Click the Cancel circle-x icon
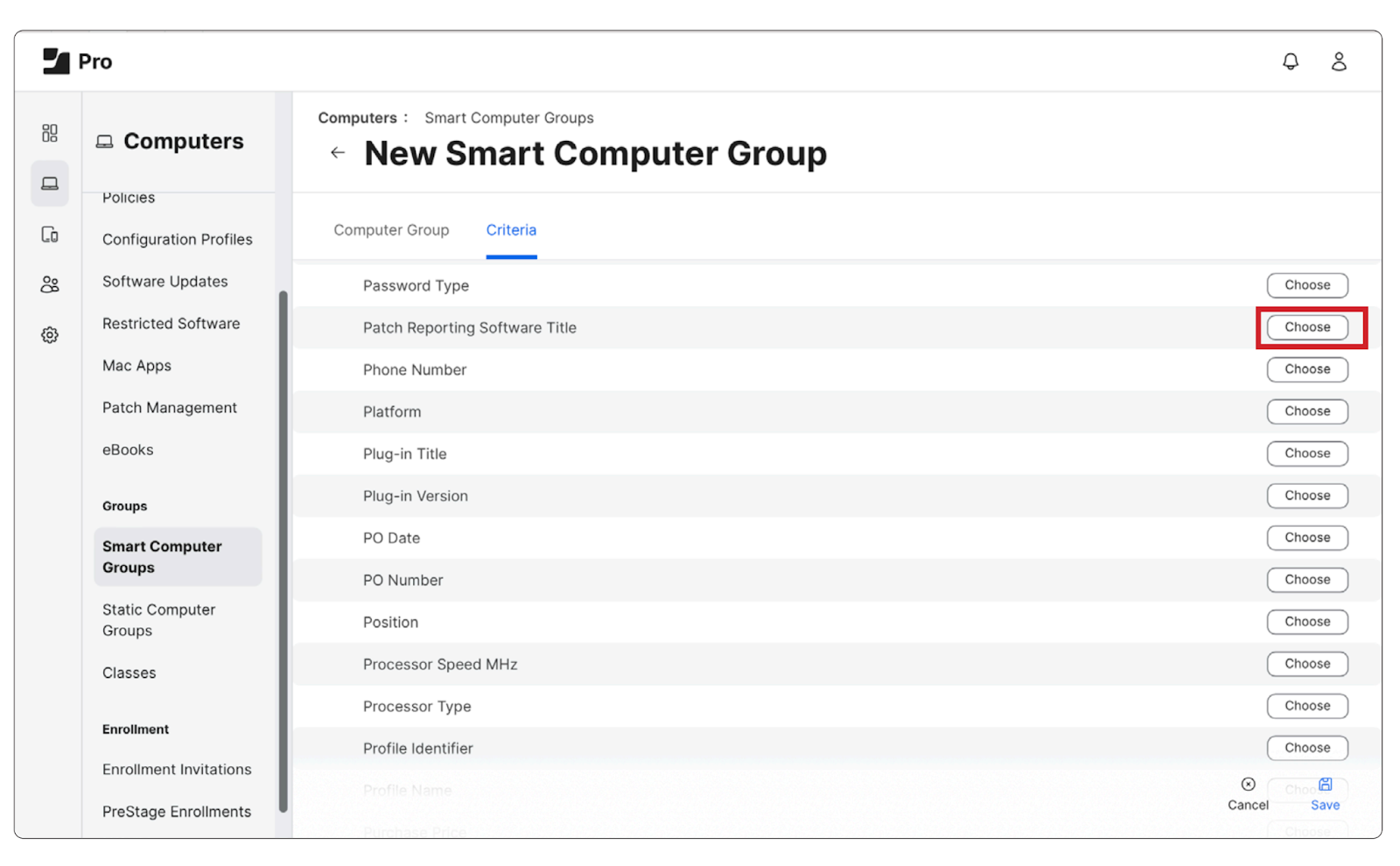This screenshot has height=866, width=1400. pos(1248,785)
